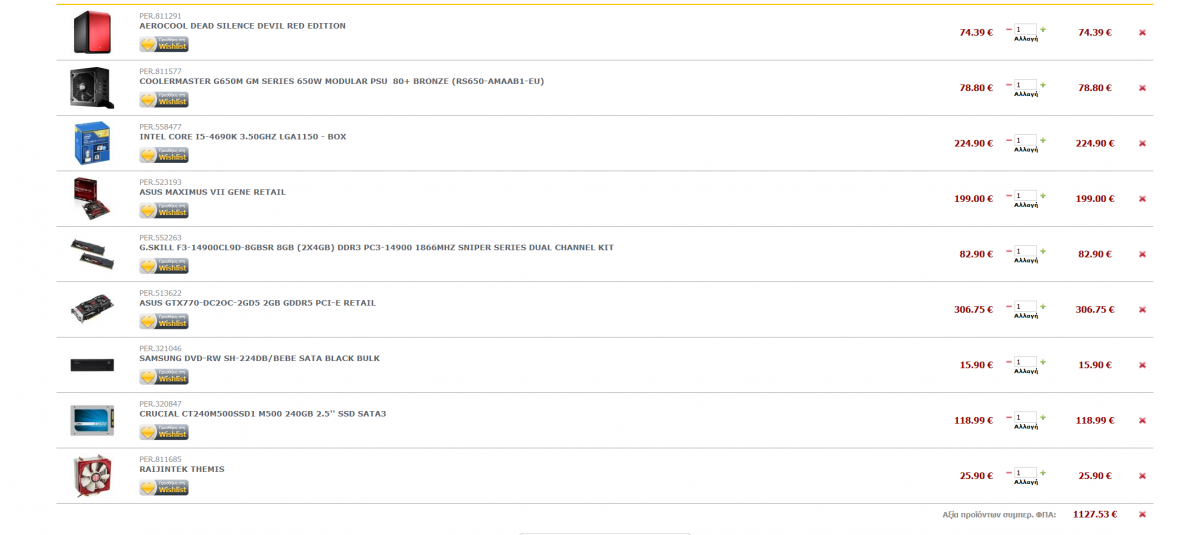The image size is (1200, 535).
Task: Open Asus GTX770-DC2OC-2GD5 product link
Action: tap(258, 303)
